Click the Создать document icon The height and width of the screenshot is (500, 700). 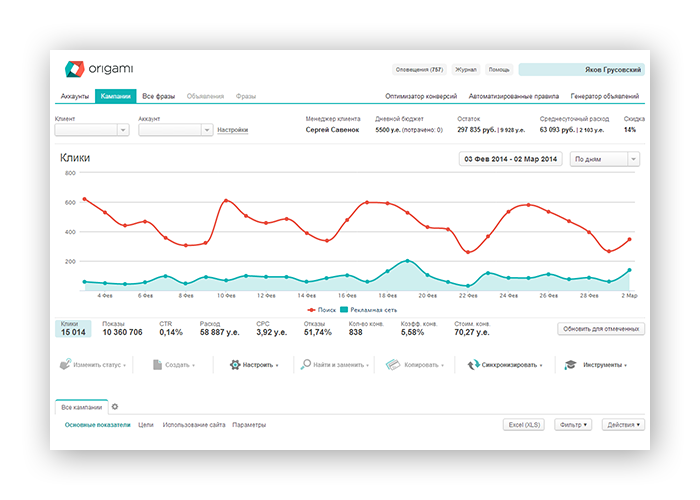[158, 365]
